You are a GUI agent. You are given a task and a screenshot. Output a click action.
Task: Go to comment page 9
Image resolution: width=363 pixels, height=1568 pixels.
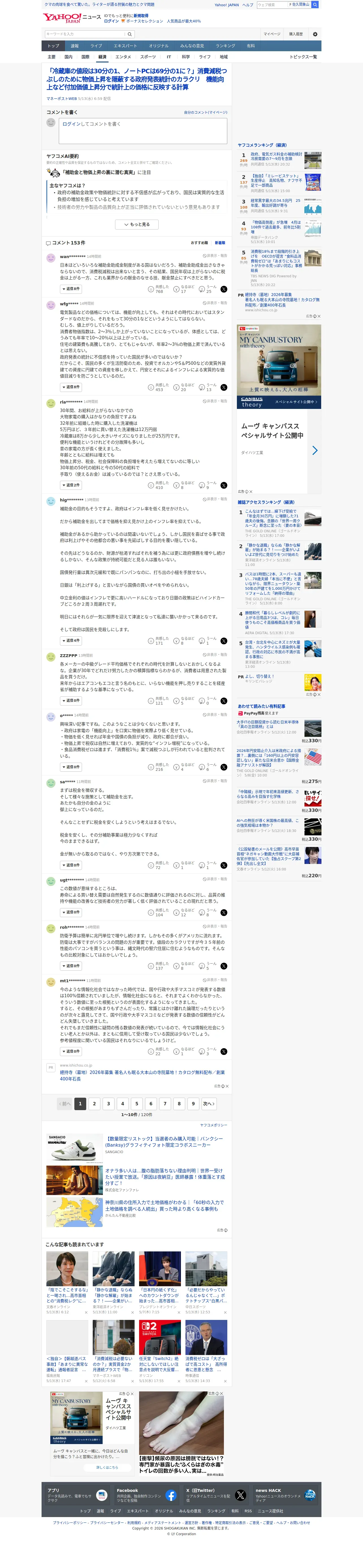tap(193, 1104)
